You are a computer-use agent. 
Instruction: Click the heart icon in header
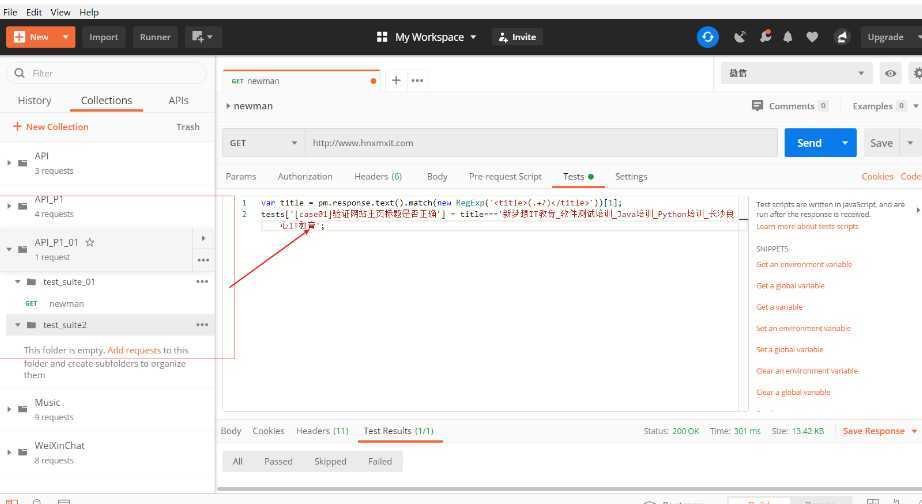point(812,37)
